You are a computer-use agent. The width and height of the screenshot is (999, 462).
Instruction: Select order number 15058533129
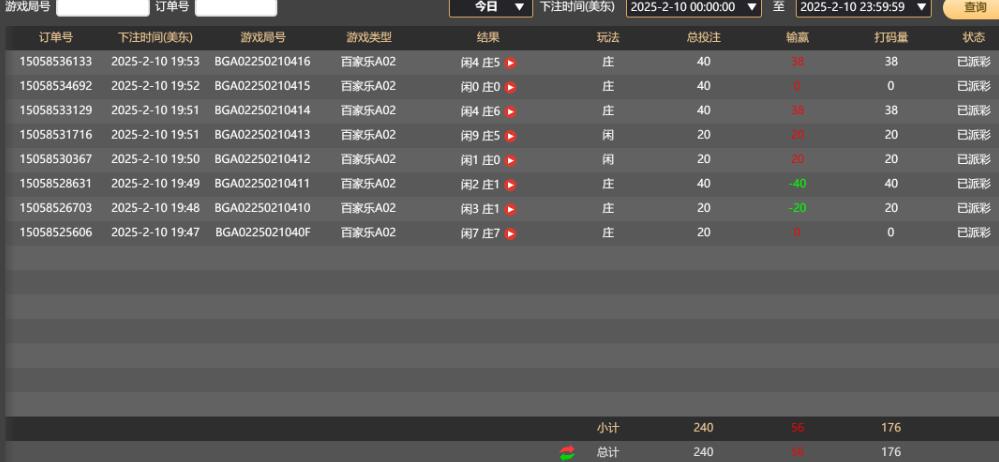coord(55,110)
